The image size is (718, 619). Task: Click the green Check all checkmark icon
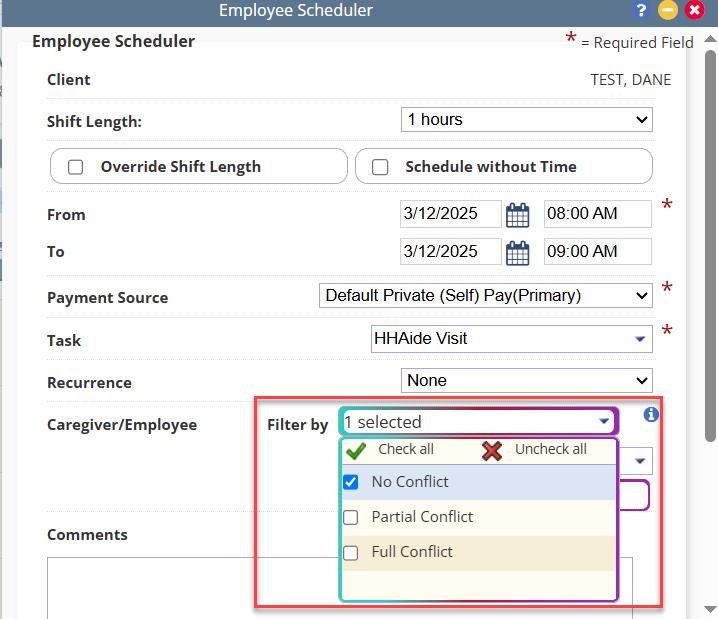pos(356,451)
